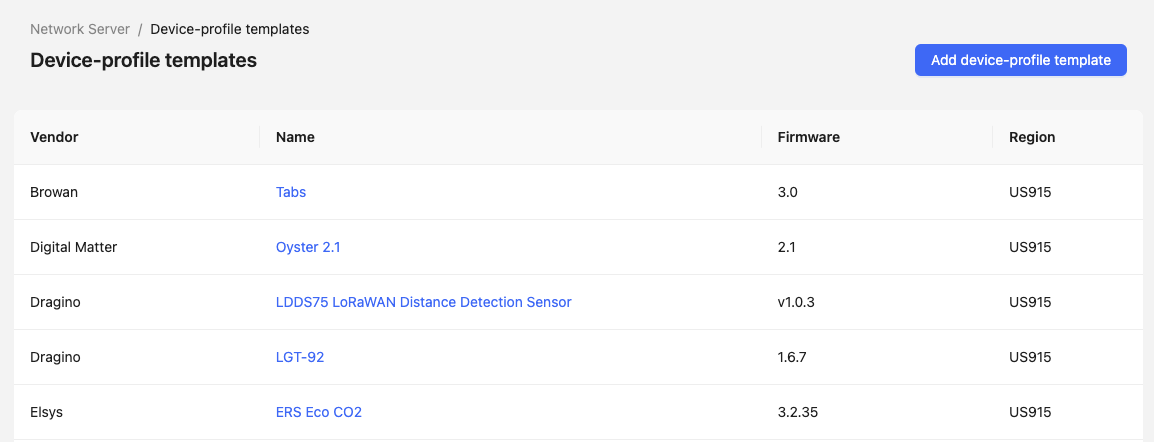
Task: Select the LGT-92 template link
Action: pos(300,357)
